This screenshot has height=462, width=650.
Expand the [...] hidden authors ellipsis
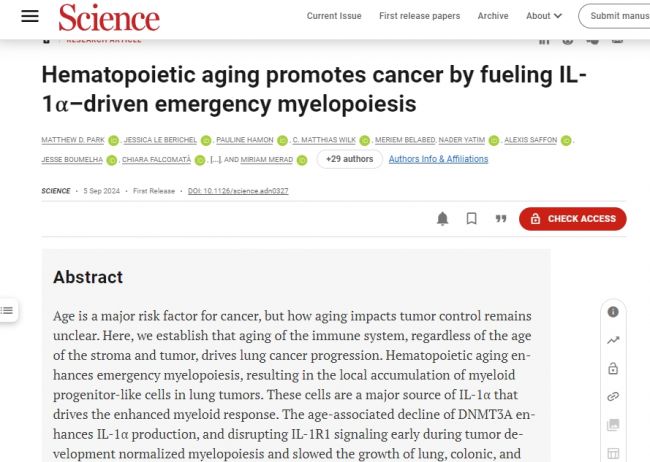click(x=216, y=160)
